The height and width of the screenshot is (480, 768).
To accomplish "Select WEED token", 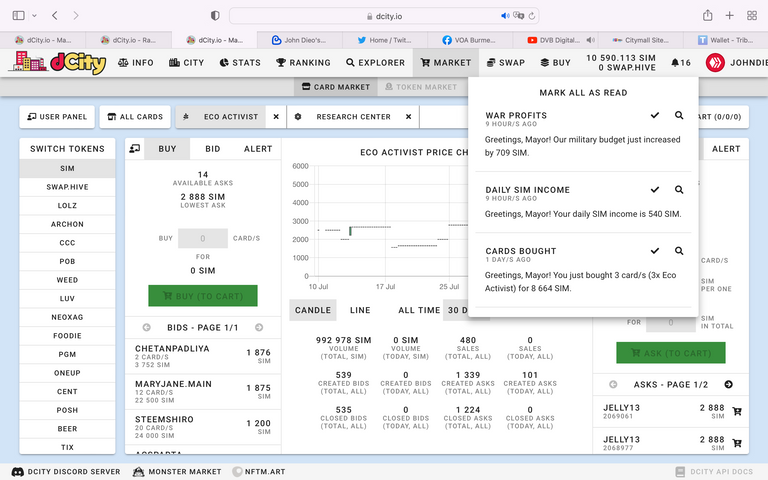I will coord(67,280).
